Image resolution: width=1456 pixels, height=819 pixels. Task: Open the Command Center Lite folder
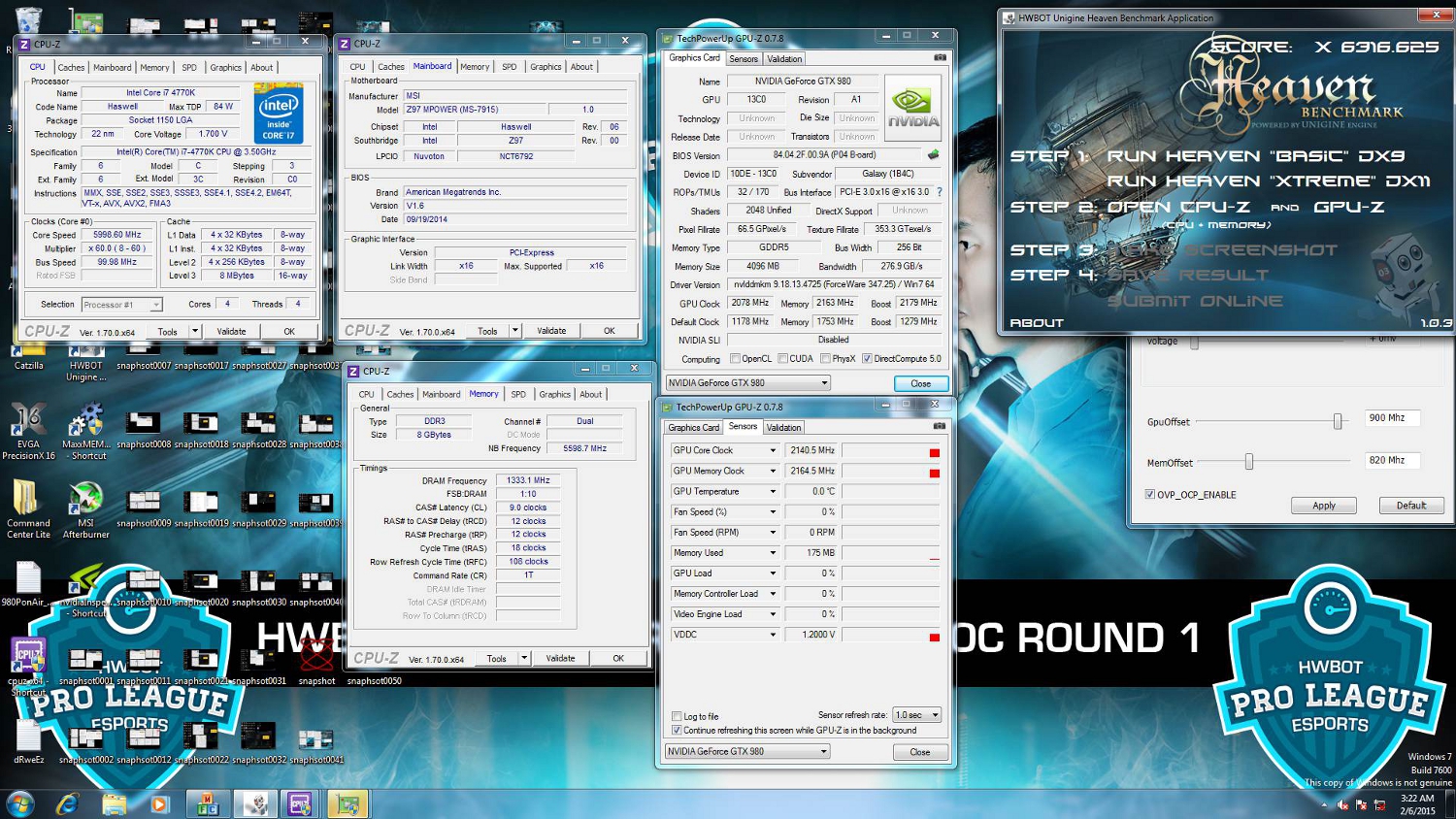pos(28,509)
